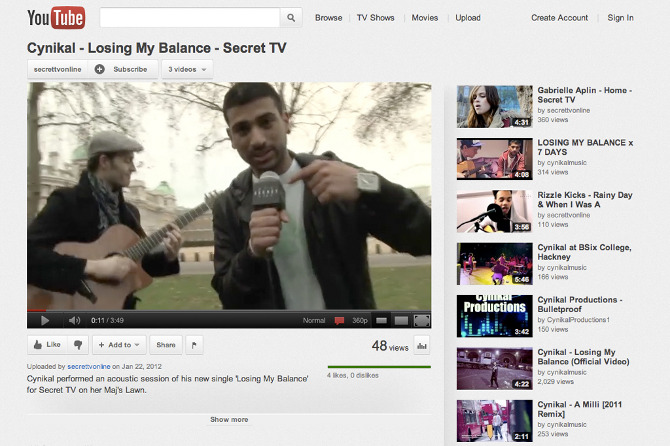The height and width of the screenshot is (446, 670).
Task: Mute the video volume
Action: click(74, 320)
